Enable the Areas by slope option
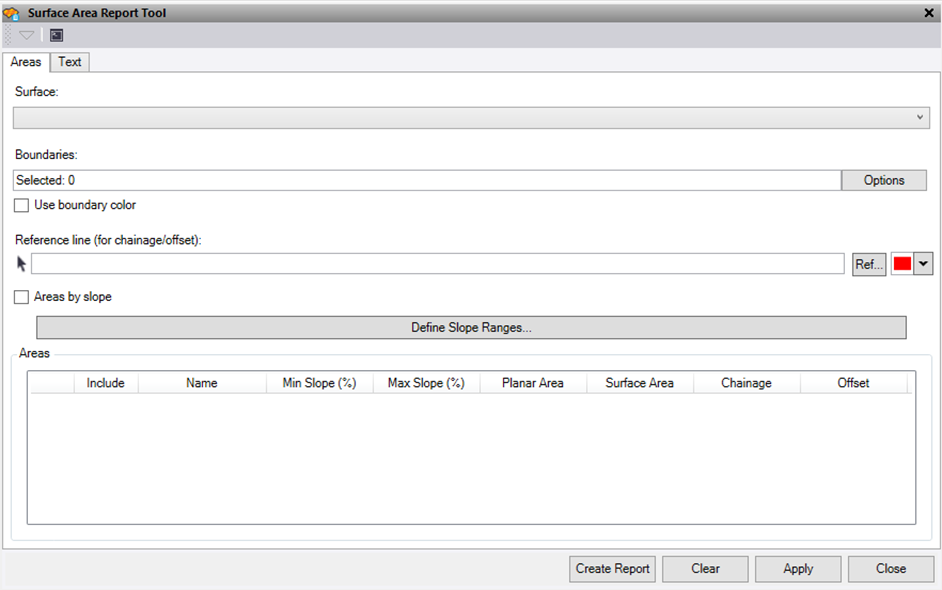This screenshot has width=942, height=590. coord(21,296)
